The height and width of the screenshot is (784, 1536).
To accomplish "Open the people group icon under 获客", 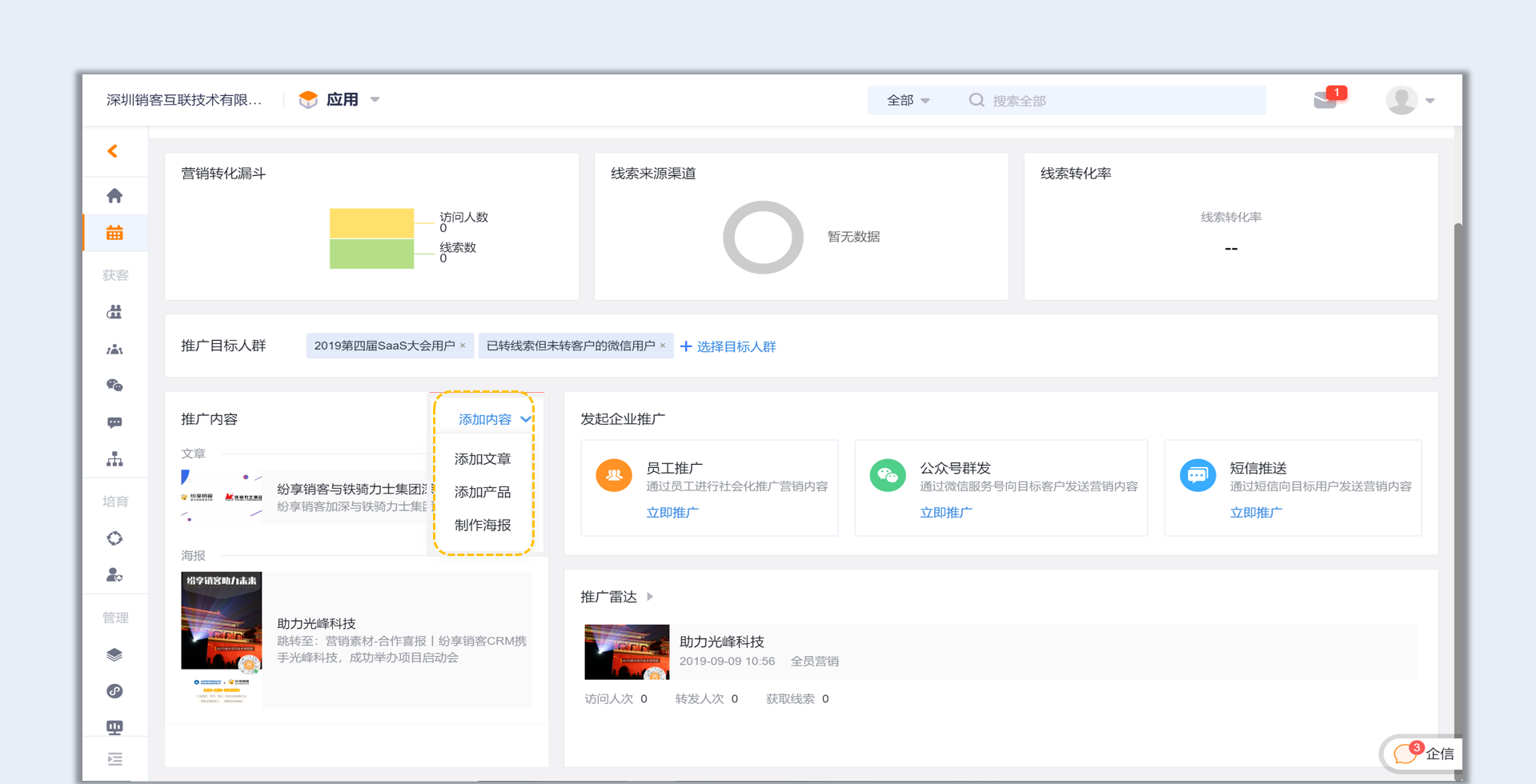I will [114, 349].
